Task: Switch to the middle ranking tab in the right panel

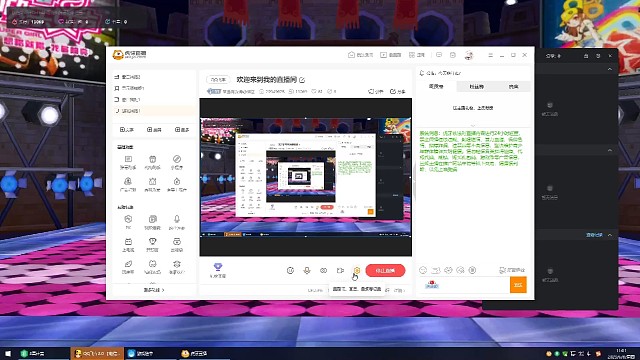Action: 476,87
